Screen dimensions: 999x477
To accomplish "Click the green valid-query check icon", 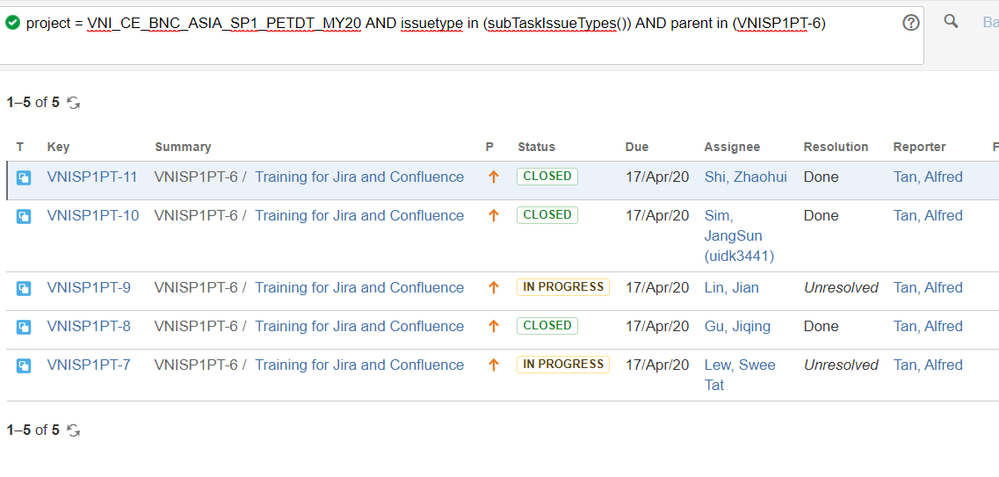I will [x=12, y=24].
